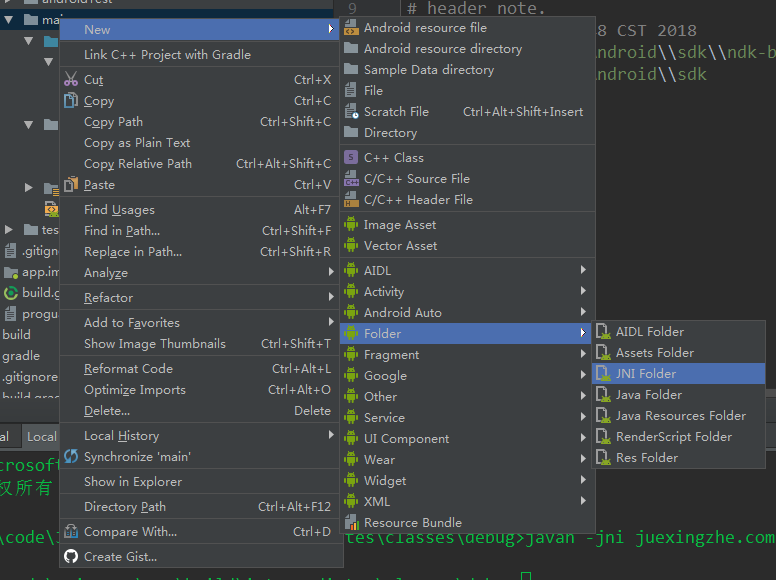This screenshot has height=580, width=776.
Task: Click the GitHub Create Gist icon
Action: pyautogui.click(x=71, y=556)
